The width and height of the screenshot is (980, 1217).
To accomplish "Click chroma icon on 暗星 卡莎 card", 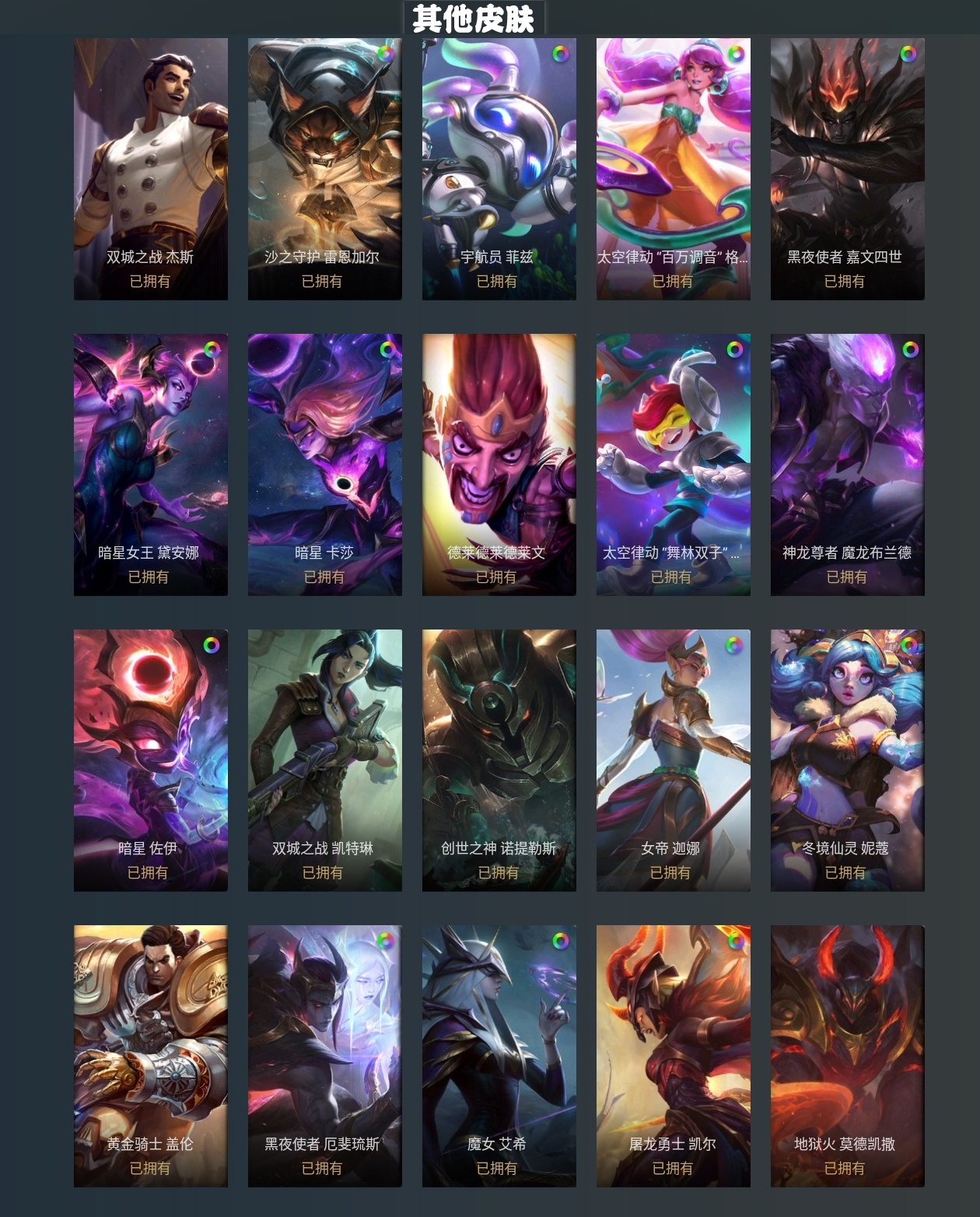I will (387, 349).
